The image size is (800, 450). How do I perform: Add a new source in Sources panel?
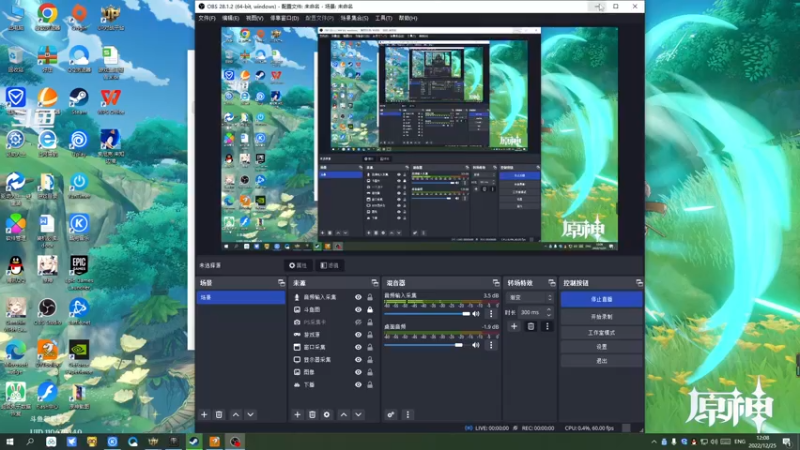coord(297,415)
